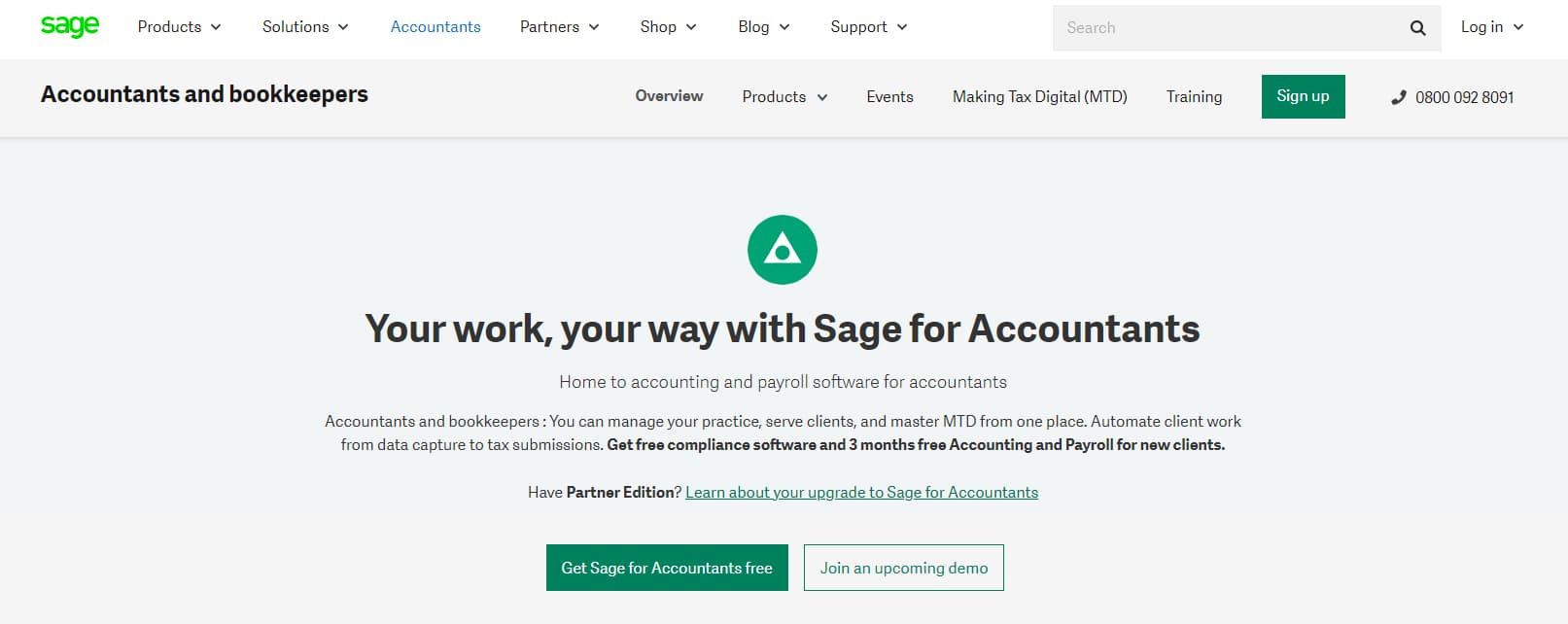1568x624 pixels.
Task: Expand the Solutions dropdown
Action: coord(303,27)
